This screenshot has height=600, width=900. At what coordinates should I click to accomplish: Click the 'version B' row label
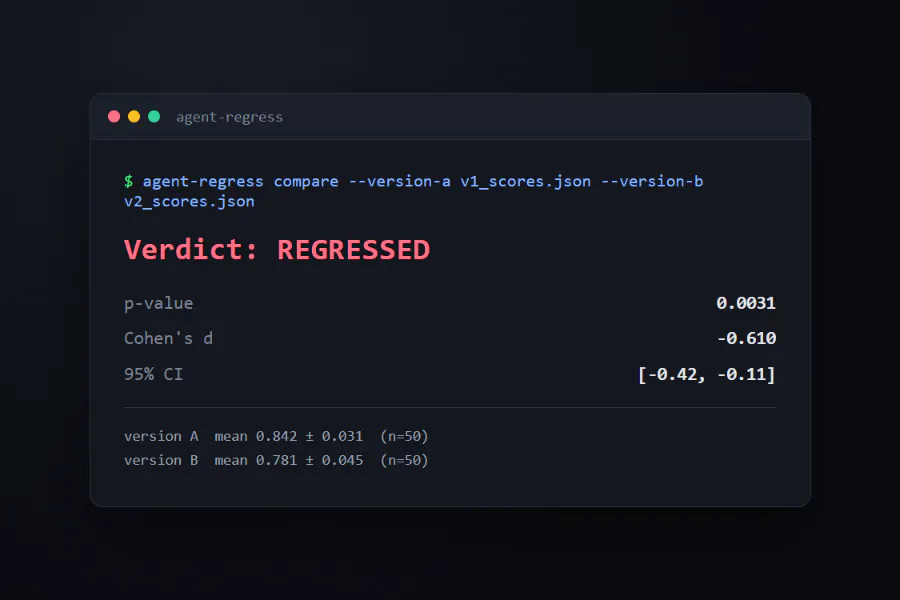pos(161,460)
